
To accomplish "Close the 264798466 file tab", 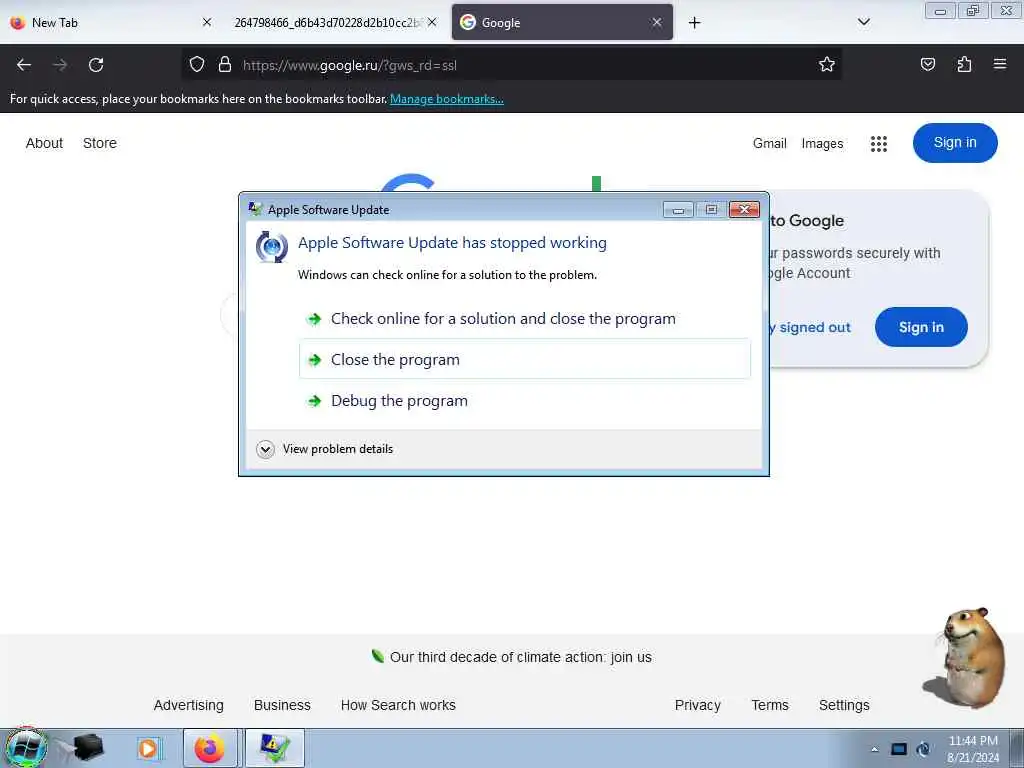I will (x=432, y=22).
